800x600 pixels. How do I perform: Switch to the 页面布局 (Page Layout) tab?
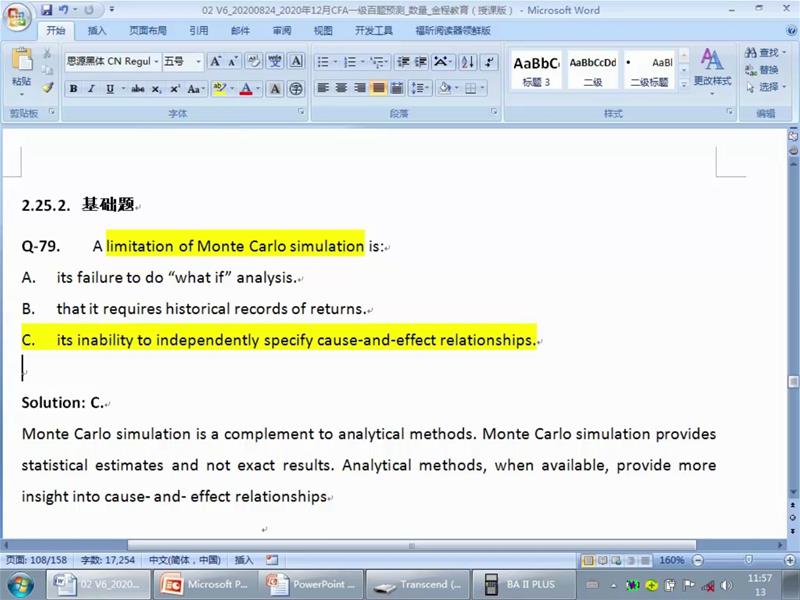(x=148, y=31)
